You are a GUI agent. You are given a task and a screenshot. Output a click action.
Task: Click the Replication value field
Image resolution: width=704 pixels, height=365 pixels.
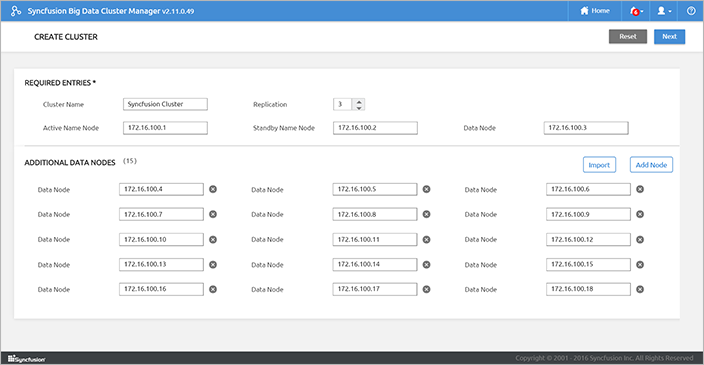point(343,104)
